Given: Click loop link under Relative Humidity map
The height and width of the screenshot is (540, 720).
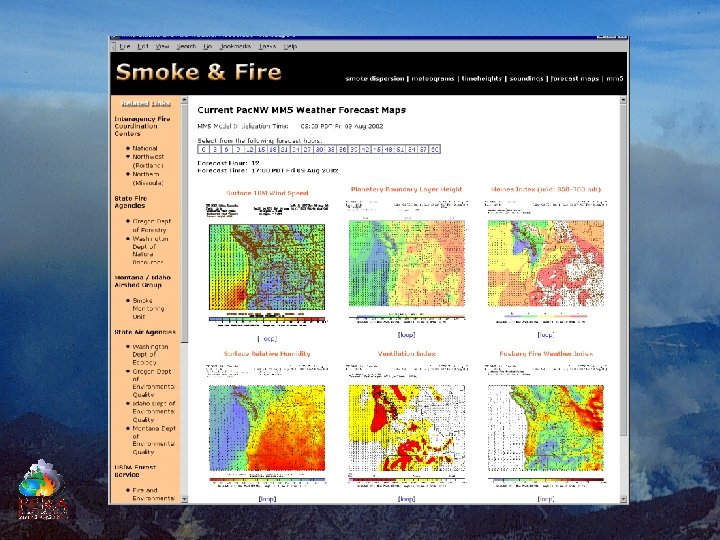Looking at the screenshot, I should 267,499.
